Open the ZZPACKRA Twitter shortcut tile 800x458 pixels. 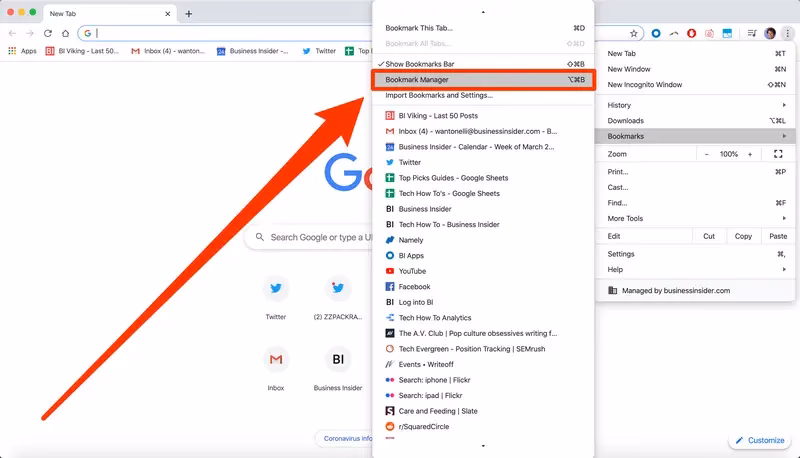[x=338, y=298]
